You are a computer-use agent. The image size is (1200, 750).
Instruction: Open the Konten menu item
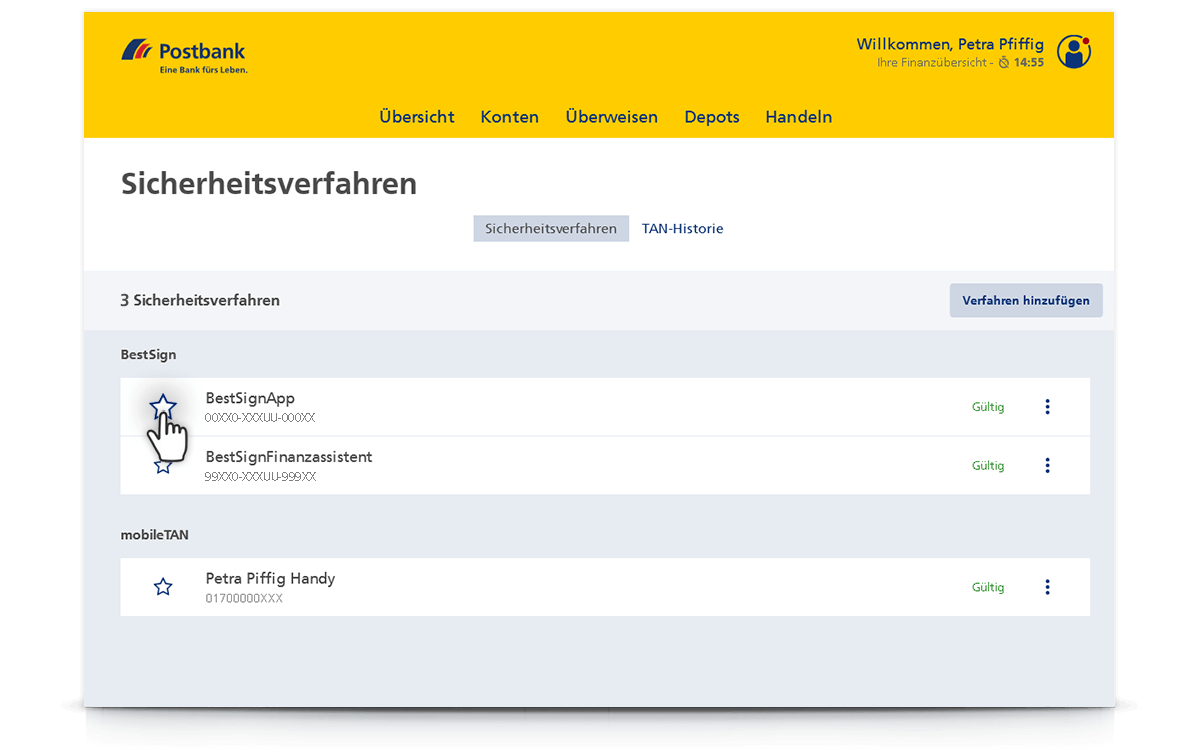(510, 117)
